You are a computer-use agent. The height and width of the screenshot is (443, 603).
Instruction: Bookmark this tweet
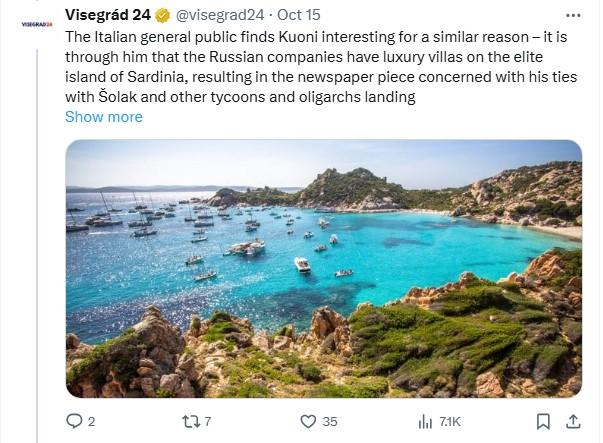(x=543, y=421)
